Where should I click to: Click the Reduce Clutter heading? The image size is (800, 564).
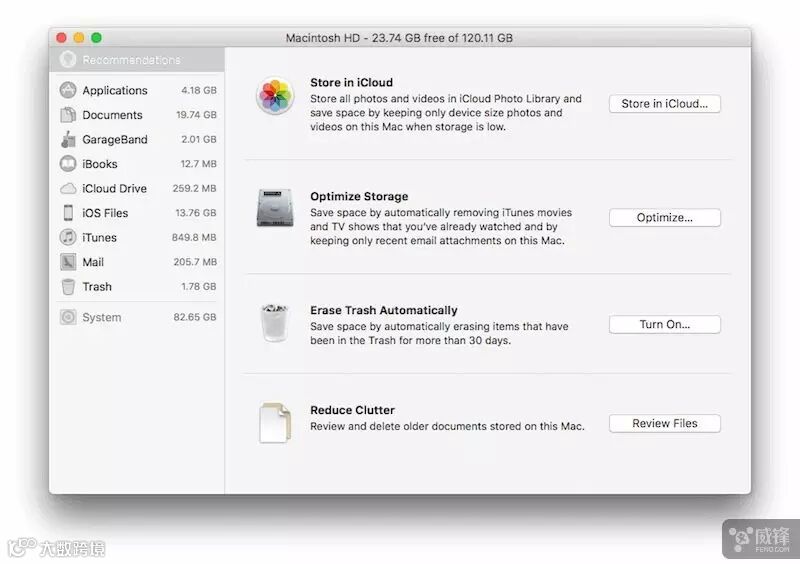[353, 410]
